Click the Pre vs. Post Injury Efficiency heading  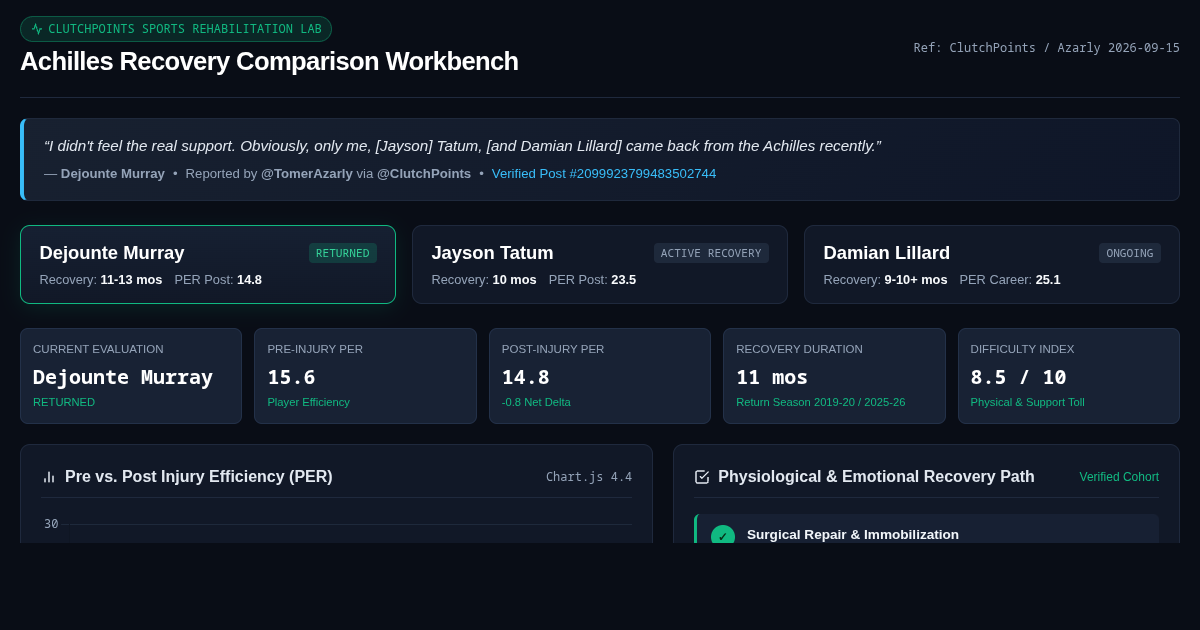pos(199,477)
